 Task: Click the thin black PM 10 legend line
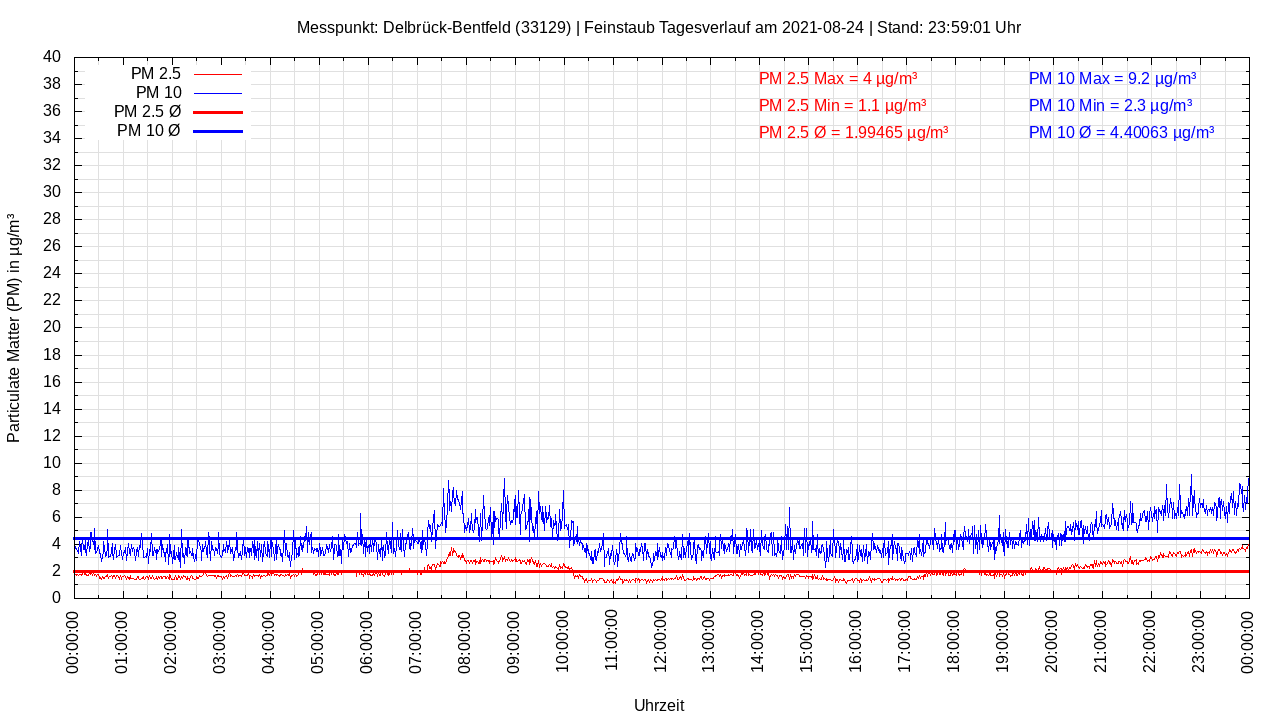coord(217,93)
